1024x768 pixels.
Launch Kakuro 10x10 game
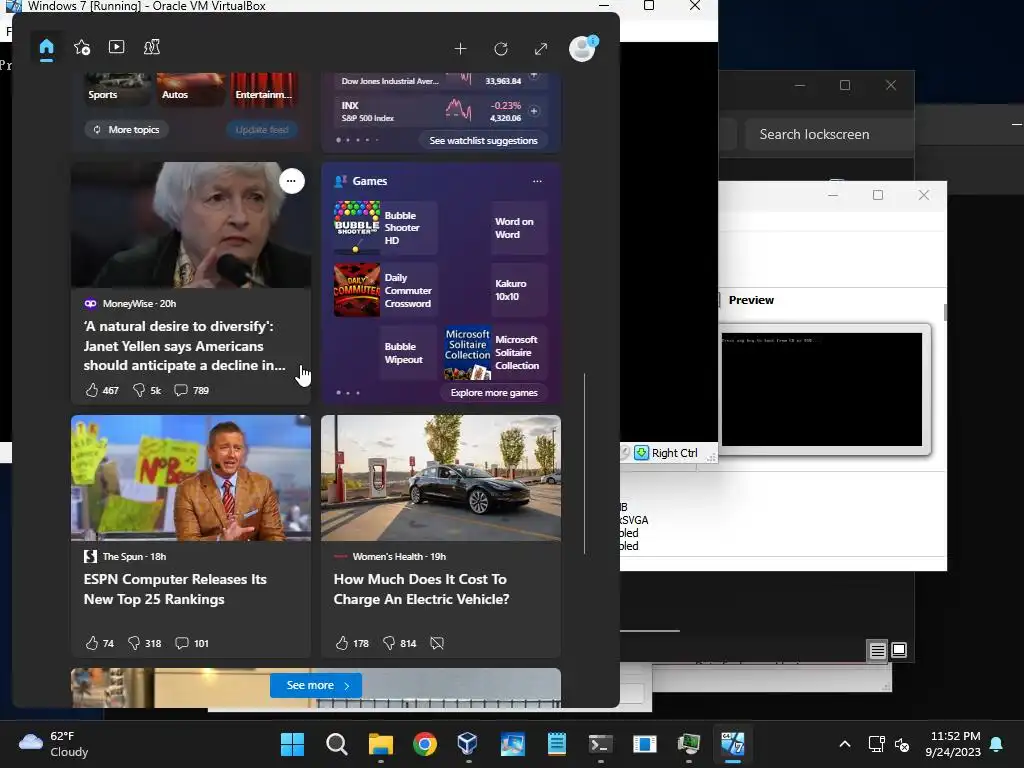[x=496, y=290]
